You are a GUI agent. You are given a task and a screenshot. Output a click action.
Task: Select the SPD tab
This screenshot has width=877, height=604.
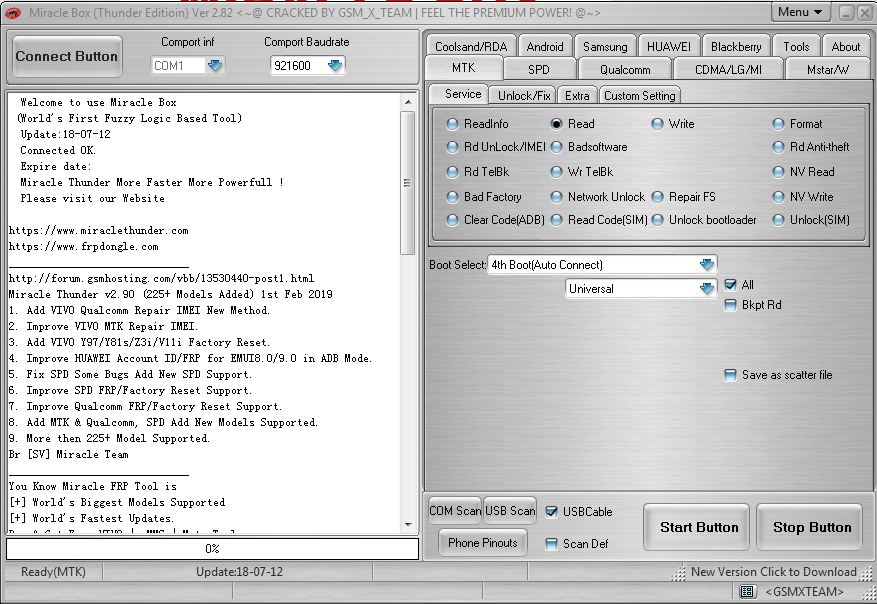coord(539,69)
